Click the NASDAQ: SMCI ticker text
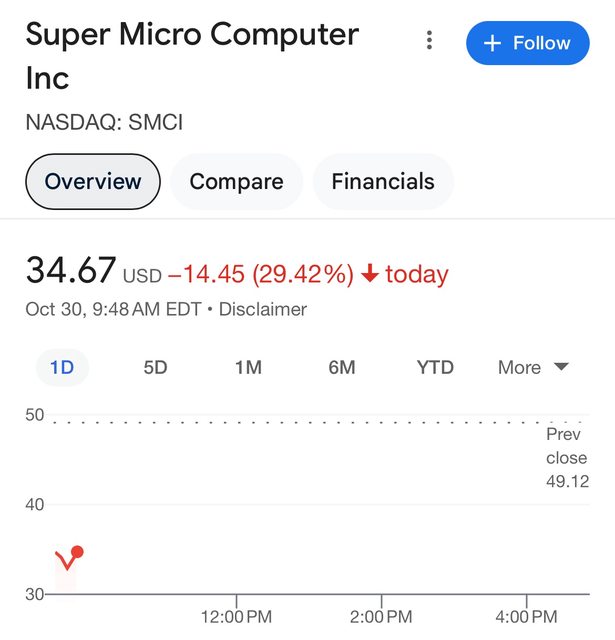Screen dimensions: 615x640 tap(104, 123)
